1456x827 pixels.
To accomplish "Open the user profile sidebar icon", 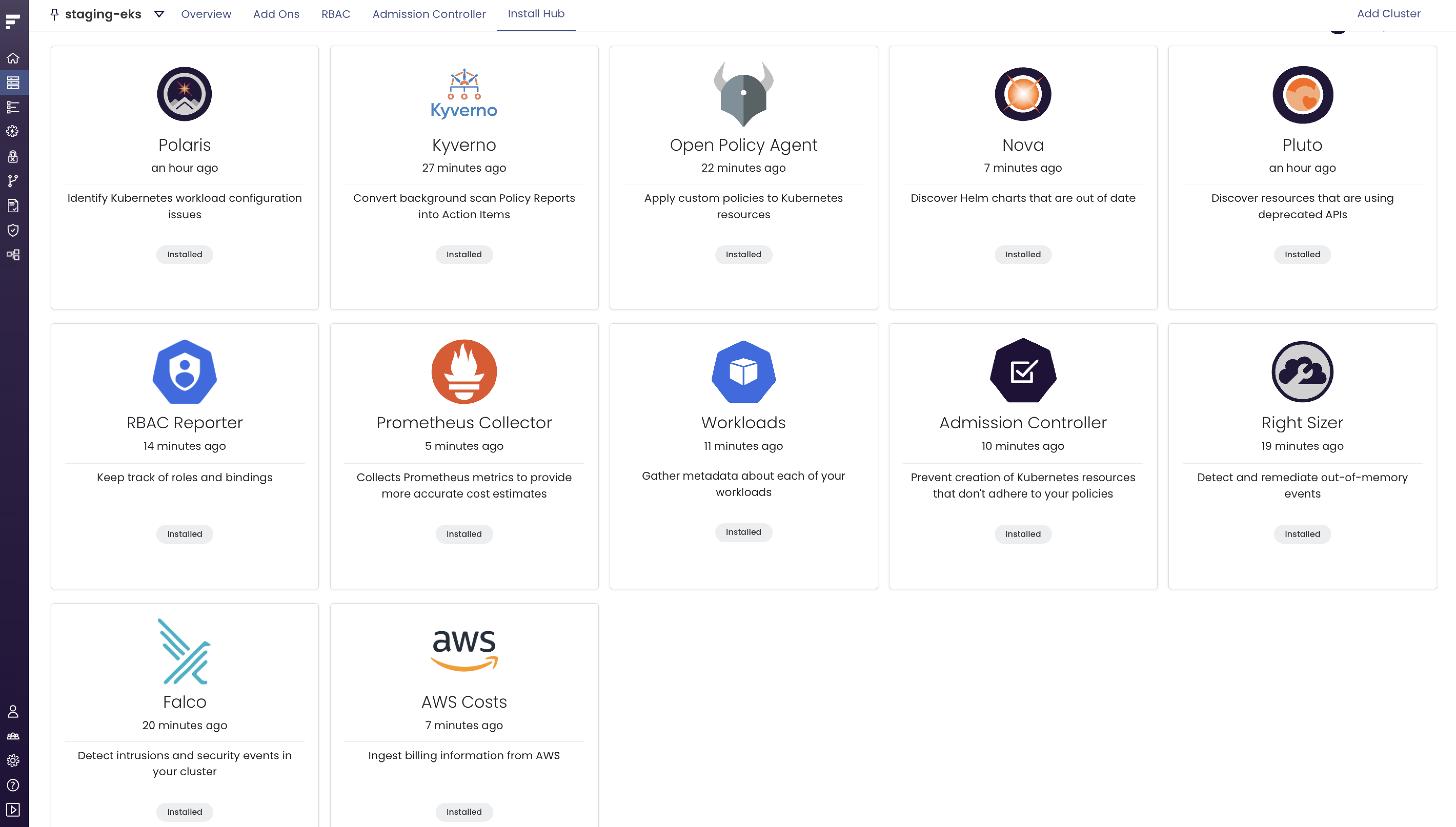I will (13, 711).
